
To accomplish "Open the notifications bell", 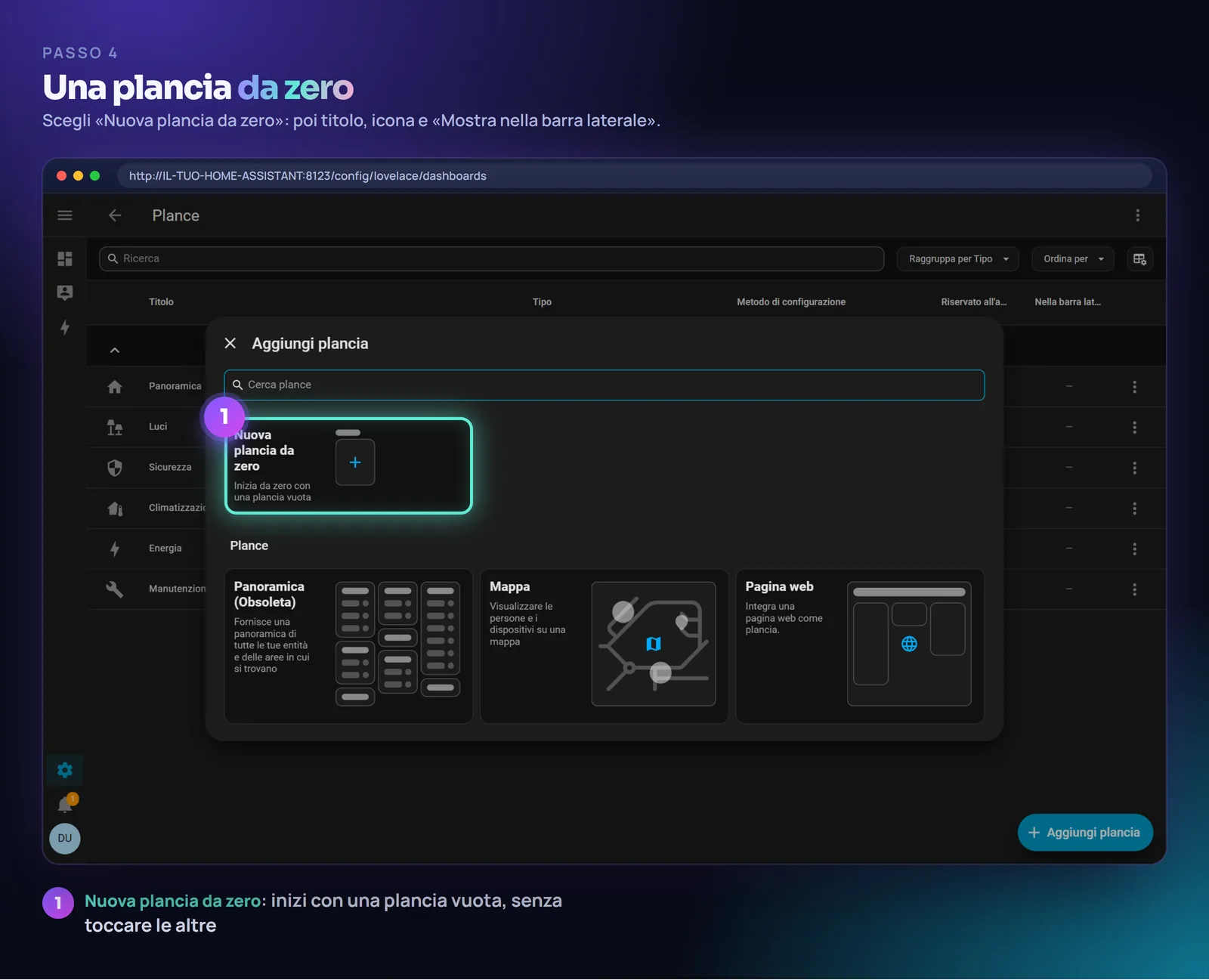I will [x=66, y=804].
